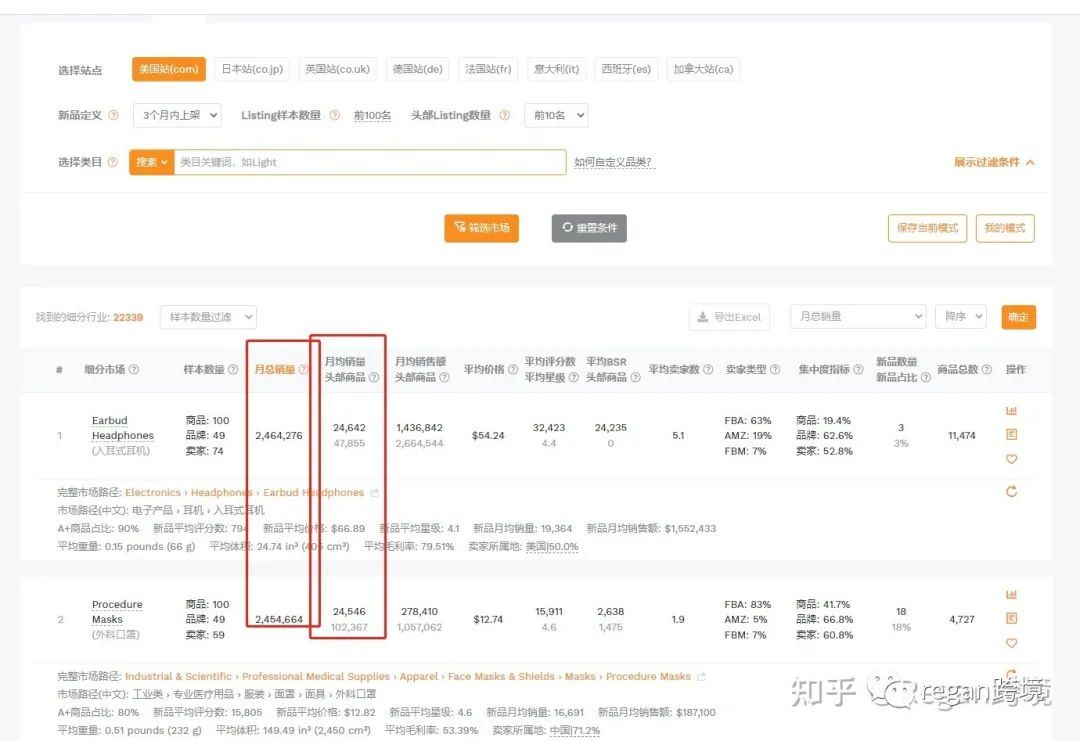Select 美国站(com) site option
This screenshot has height=741, width=1080.
tap(169, 69)
